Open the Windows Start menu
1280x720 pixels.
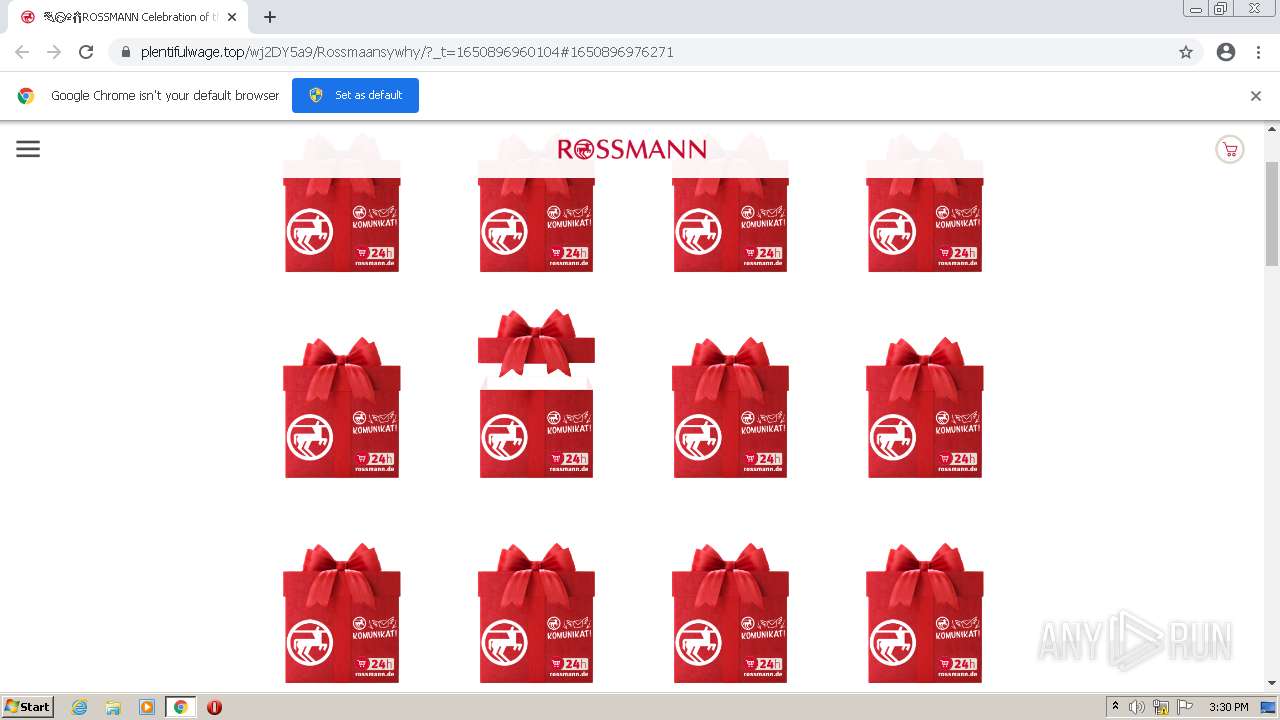coord(28,707)
